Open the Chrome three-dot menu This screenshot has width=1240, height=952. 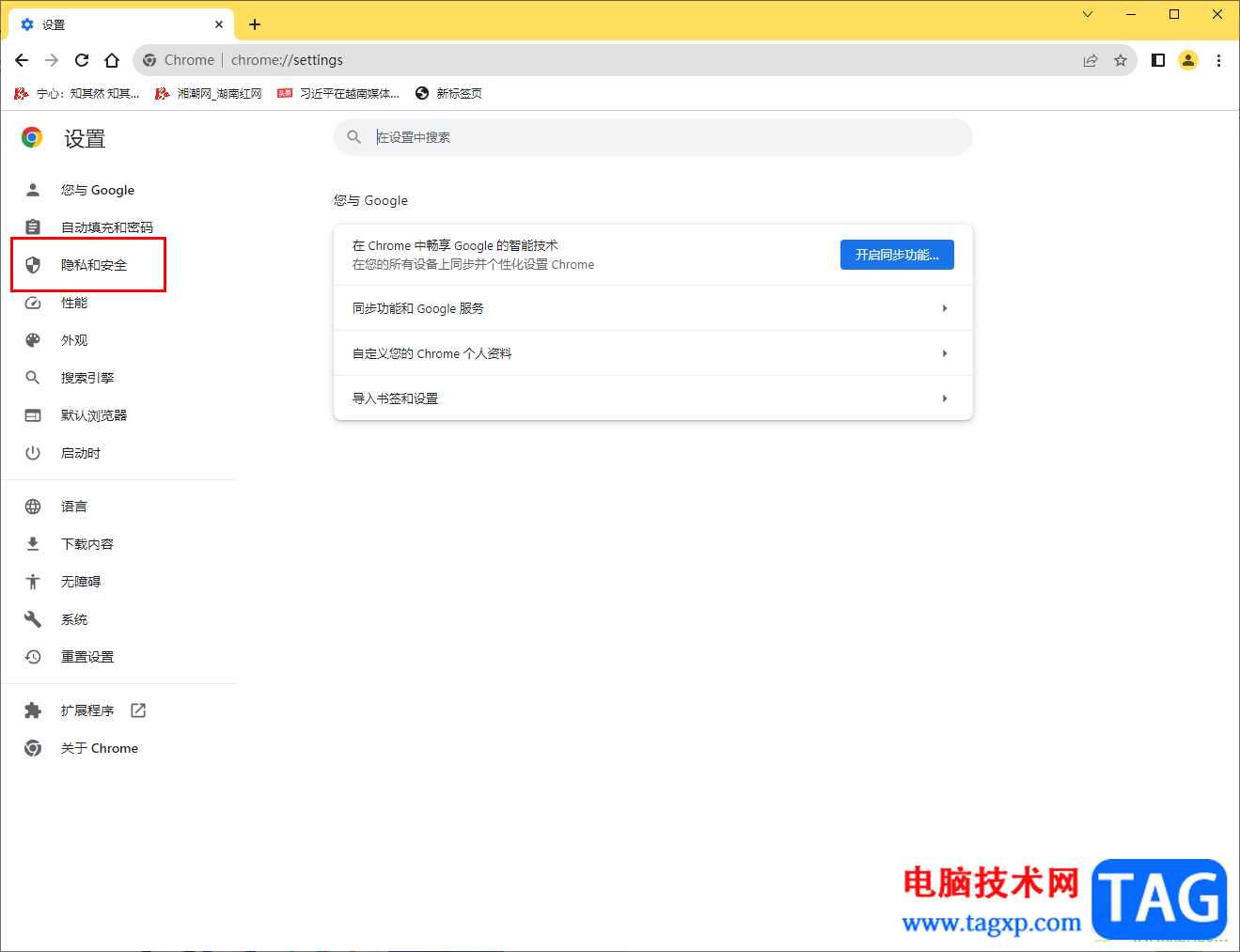[1218, 60]
